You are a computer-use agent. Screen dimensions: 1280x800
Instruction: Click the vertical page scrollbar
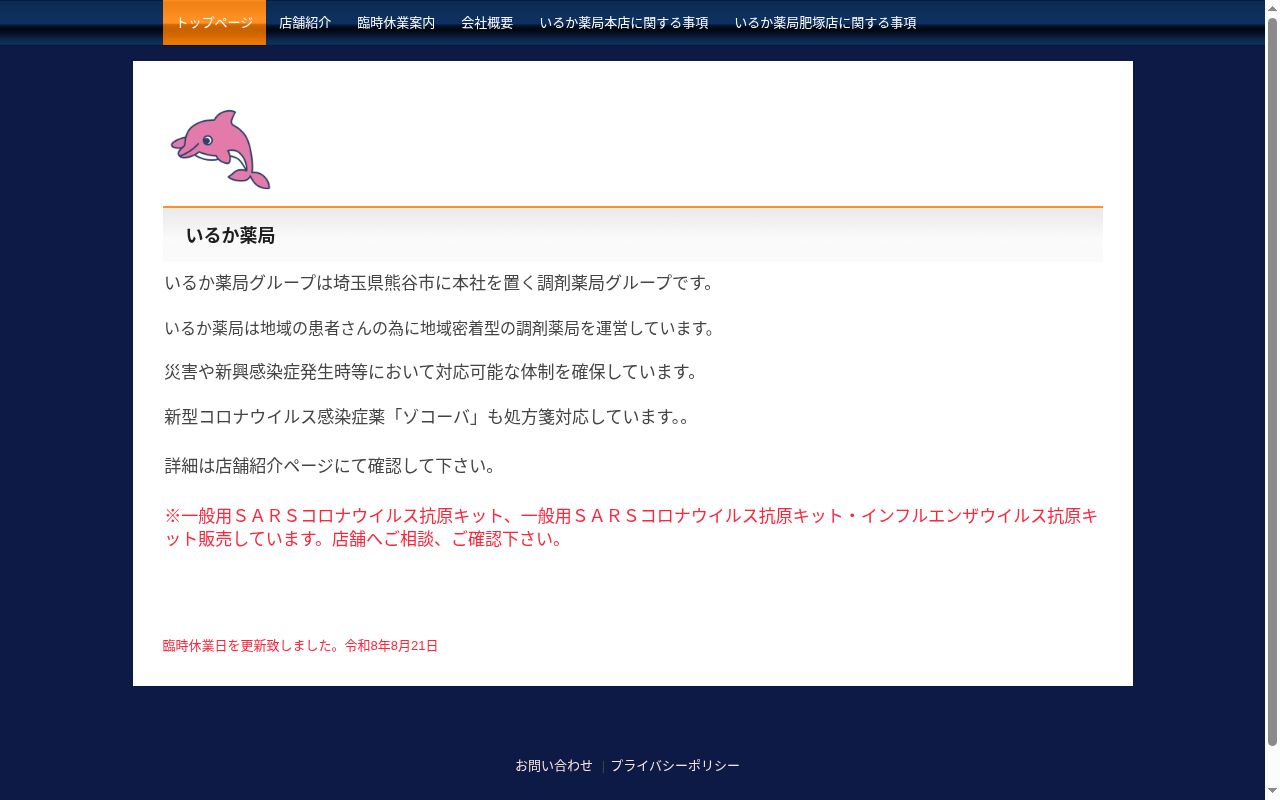coord(1272,380)
